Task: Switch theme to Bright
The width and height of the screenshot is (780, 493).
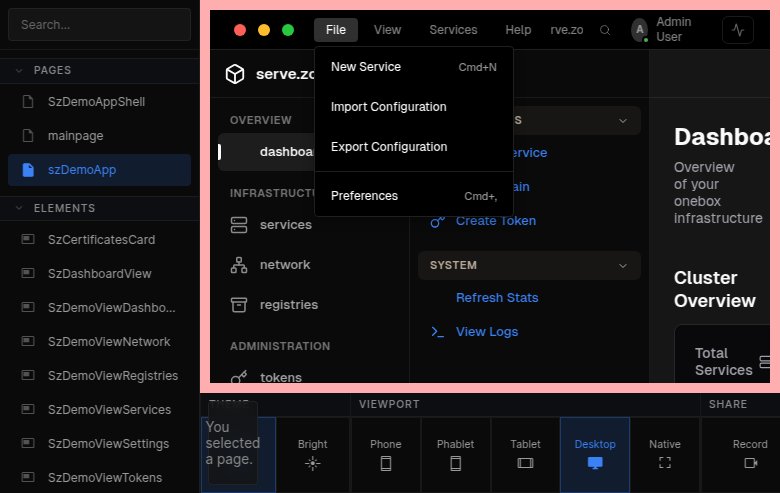Action: [x=312, y=454]
